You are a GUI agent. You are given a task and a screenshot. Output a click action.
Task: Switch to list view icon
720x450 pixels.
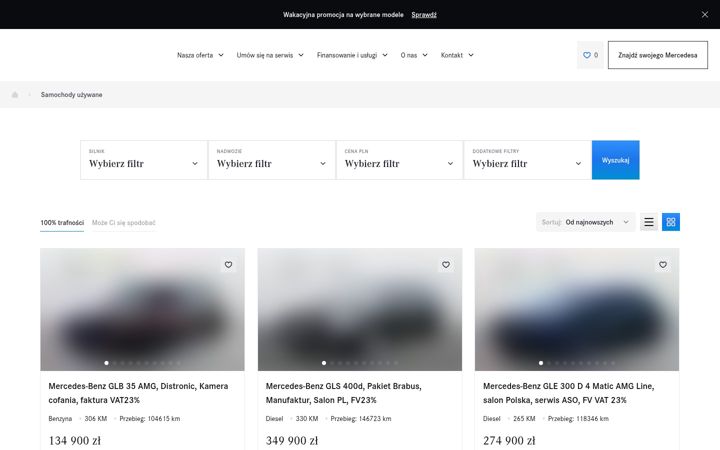point(649,222)
